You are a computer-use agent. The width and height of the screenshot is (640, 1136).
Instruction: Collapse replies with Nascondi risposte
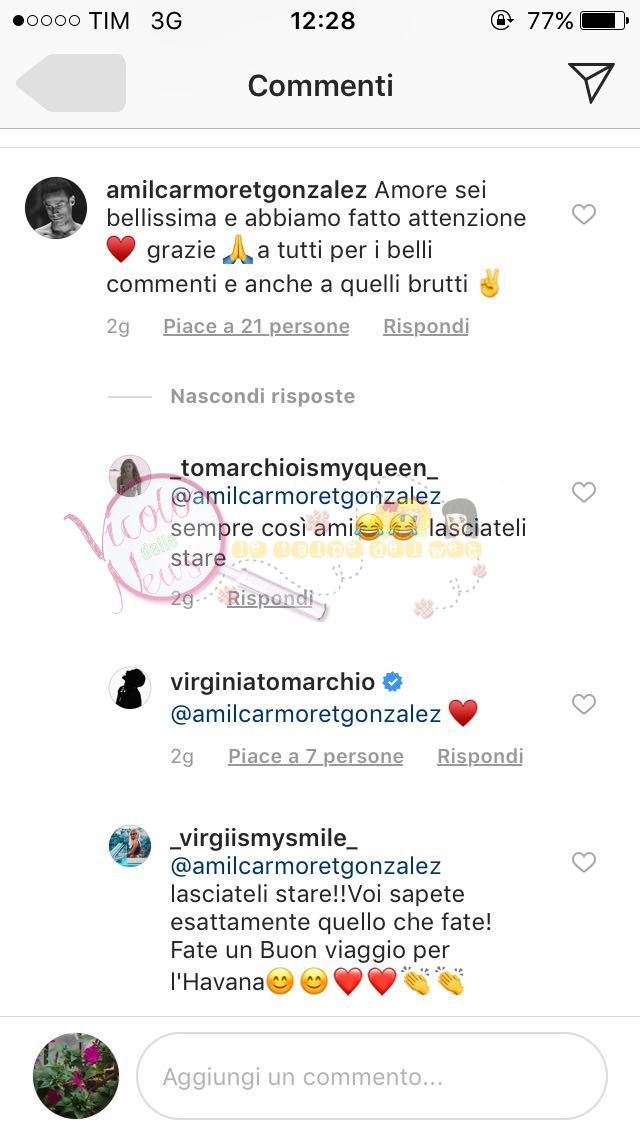[x=262, y=396]
